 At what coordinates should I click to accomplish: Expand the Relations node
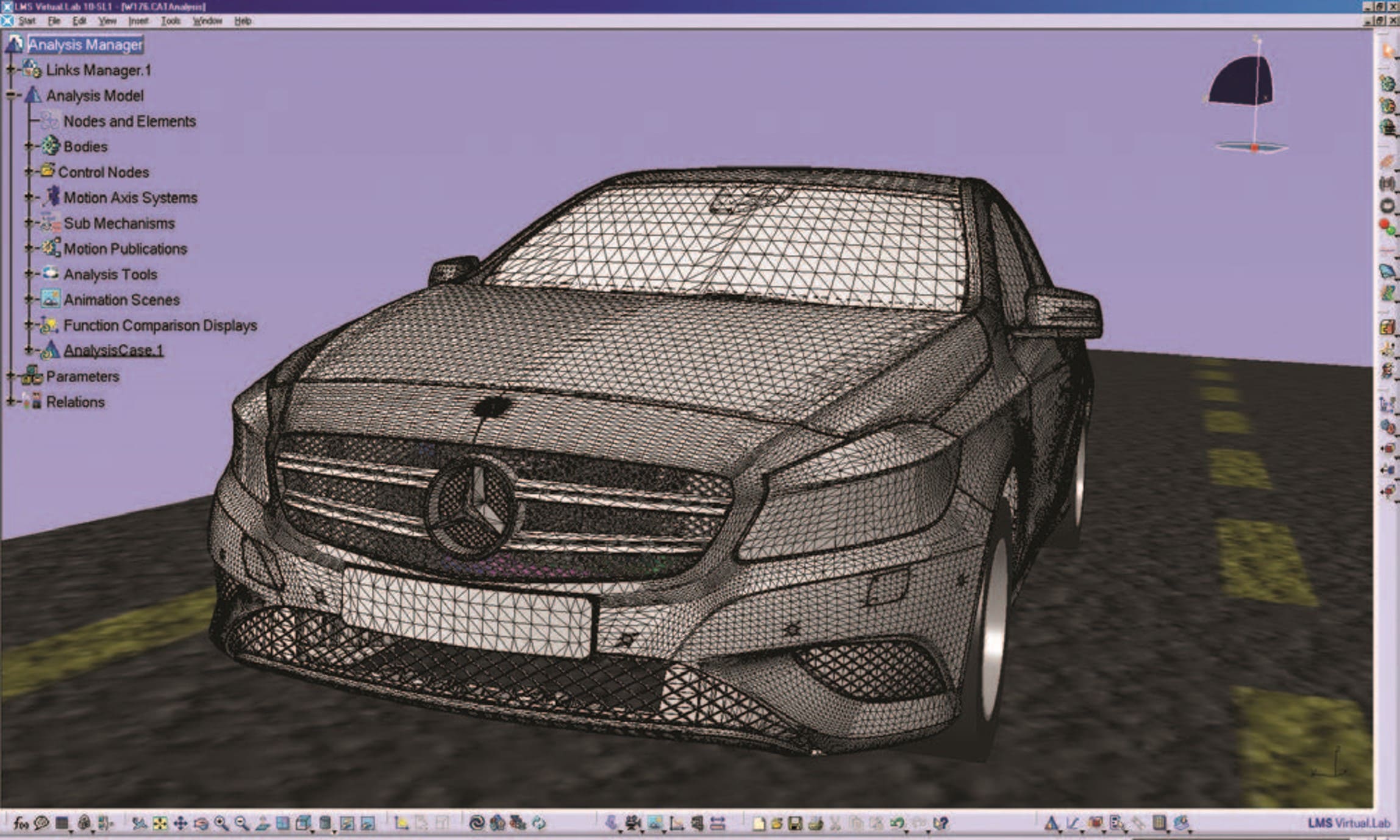(10, 401)
